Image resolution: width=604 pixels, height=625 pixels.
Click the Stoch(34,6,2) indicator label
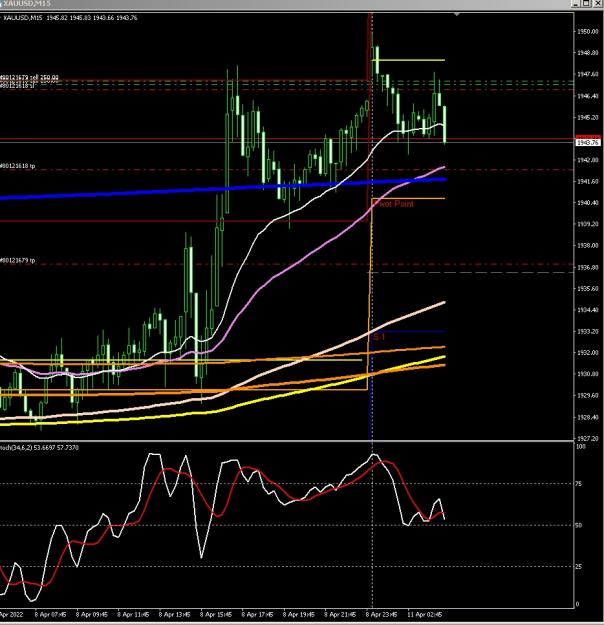point(39,448)
